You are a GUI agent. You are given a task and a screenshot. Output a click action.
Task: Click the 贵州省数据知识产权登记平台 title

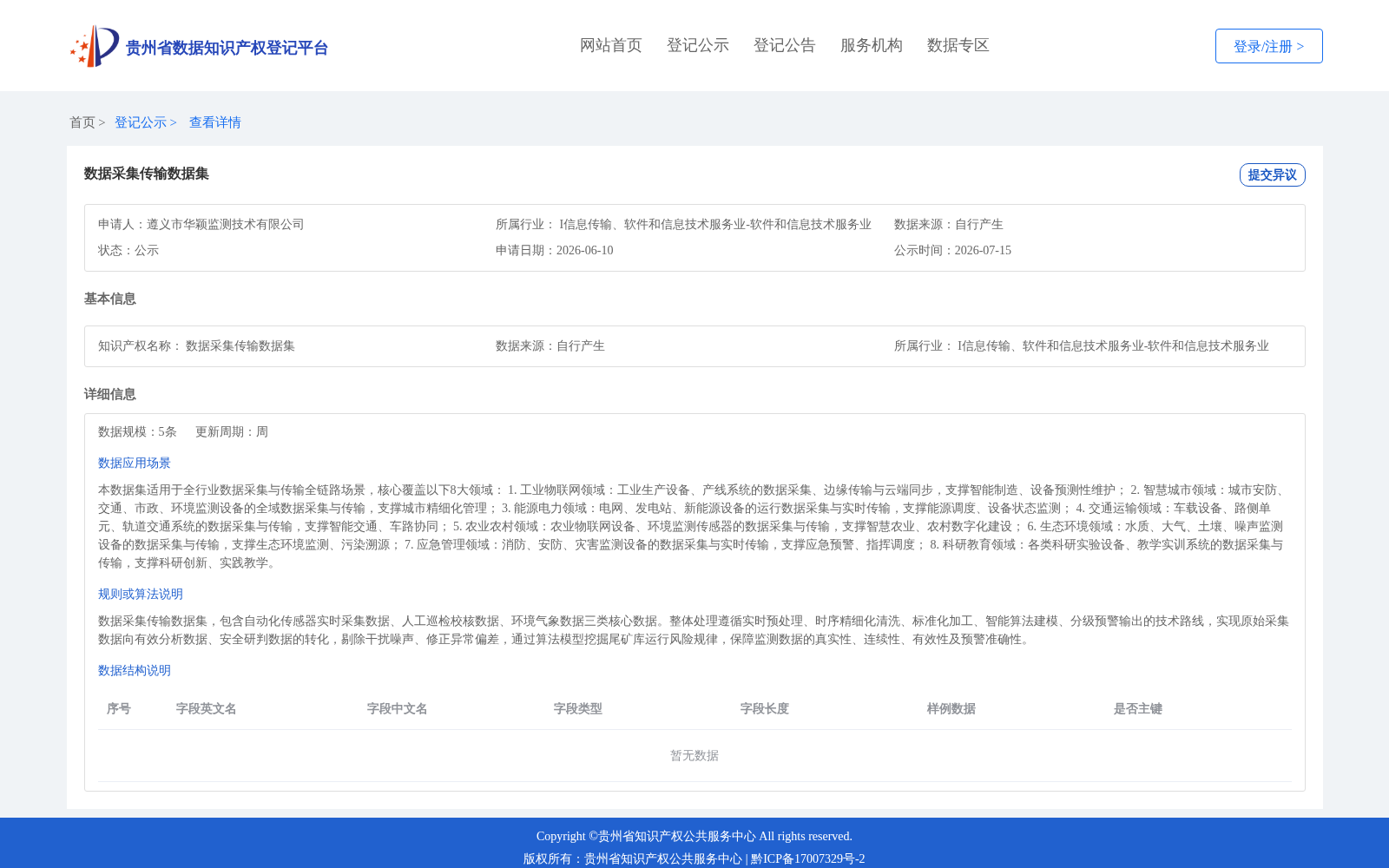(227, 48)
